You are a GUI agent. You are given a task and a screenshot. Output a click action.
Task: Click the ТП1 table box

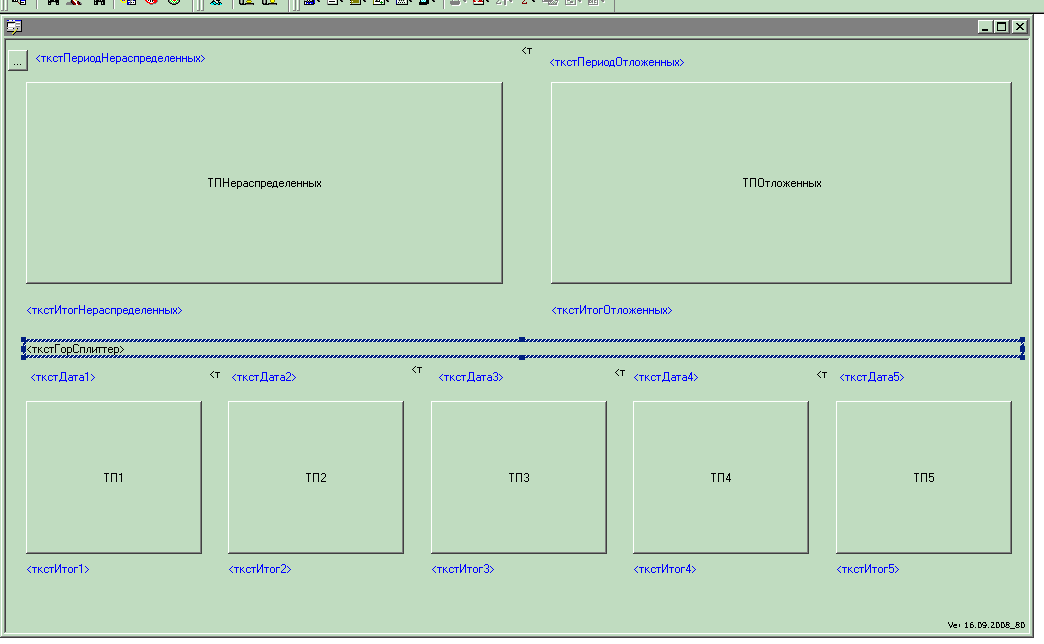(x=113, y=478)
